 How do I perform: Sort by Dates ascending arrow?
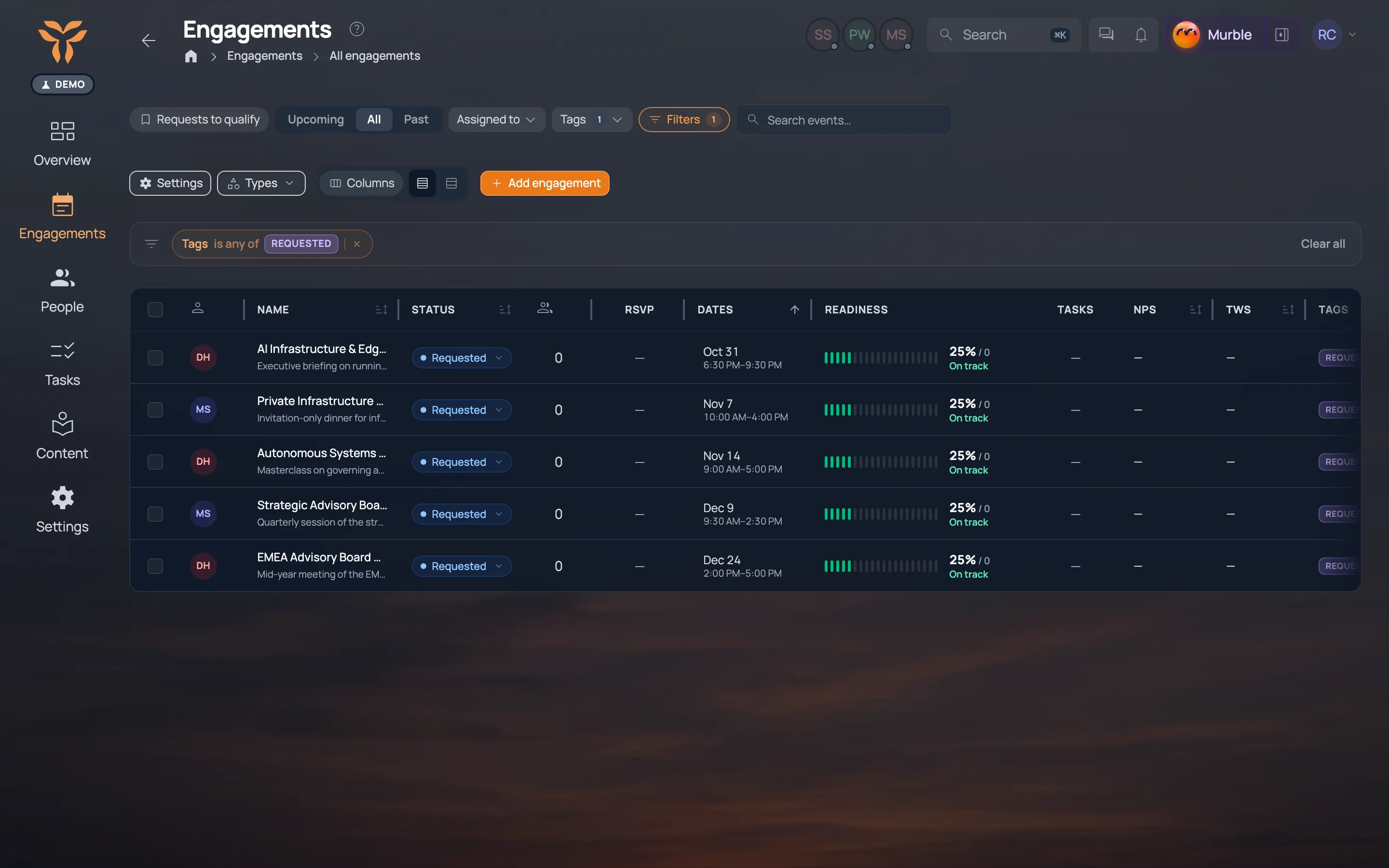[794, 310]
